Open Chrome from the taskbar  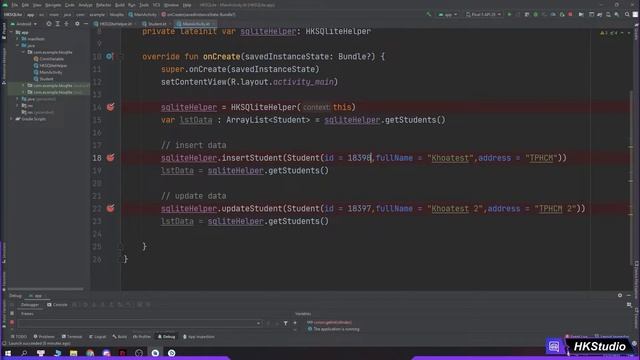[90, 353]
